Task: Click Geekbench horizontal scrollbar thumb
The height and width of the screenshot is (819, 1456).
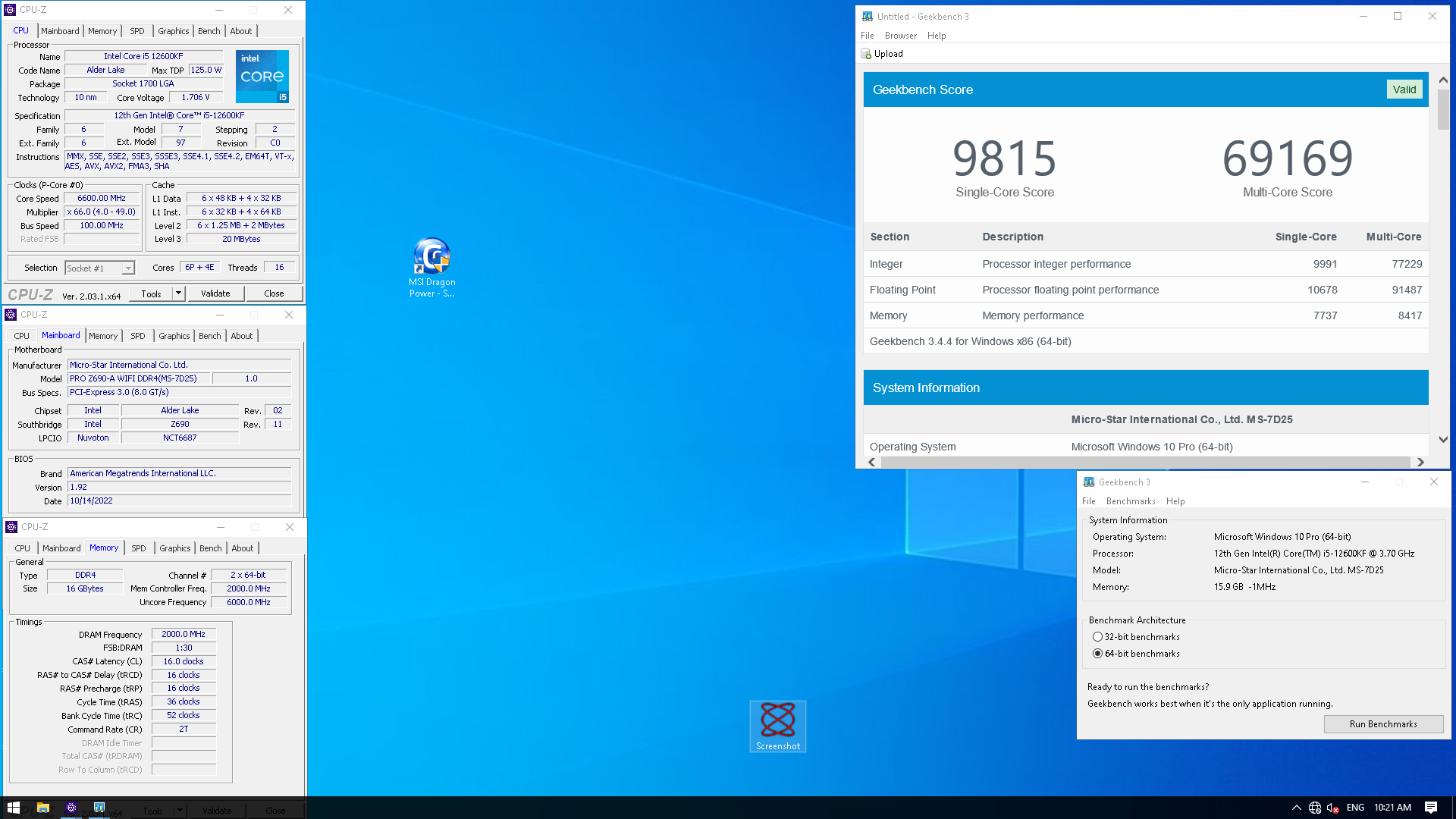Action: [x=1145, y=462]
